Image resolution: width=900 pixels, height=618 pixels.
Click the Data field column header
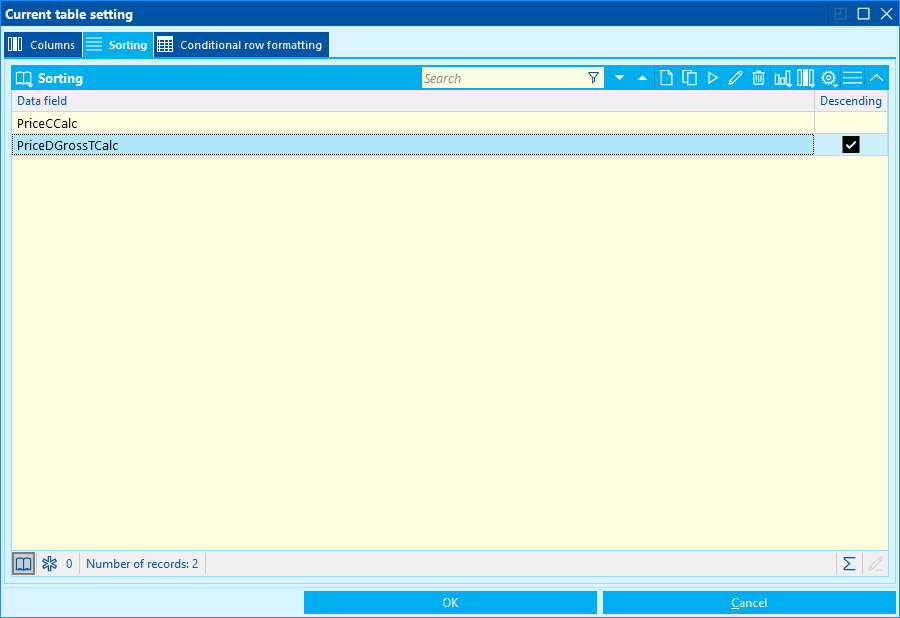click(x=413, y=101)
